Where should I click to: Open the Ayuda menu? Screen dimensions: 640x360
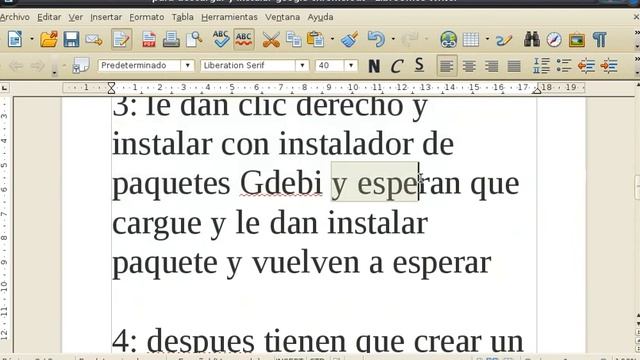pyautogui.click(x=320, y=17)
